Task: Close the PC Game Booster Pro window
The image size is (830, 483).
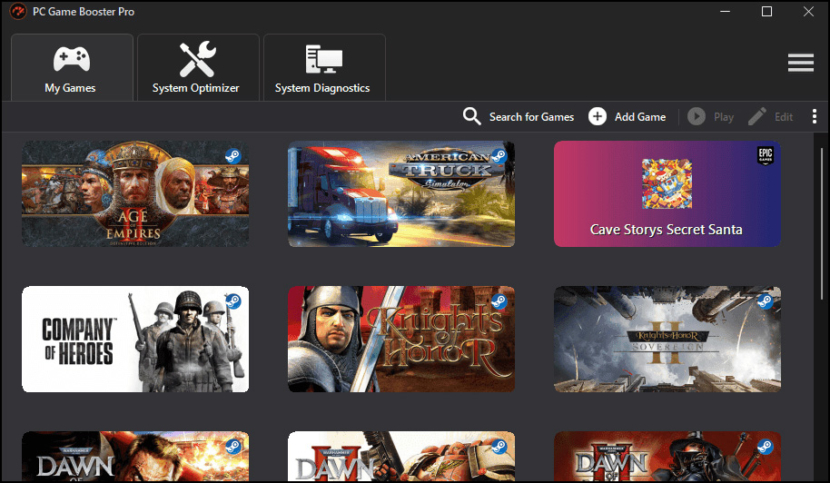Action: (808, 11)
